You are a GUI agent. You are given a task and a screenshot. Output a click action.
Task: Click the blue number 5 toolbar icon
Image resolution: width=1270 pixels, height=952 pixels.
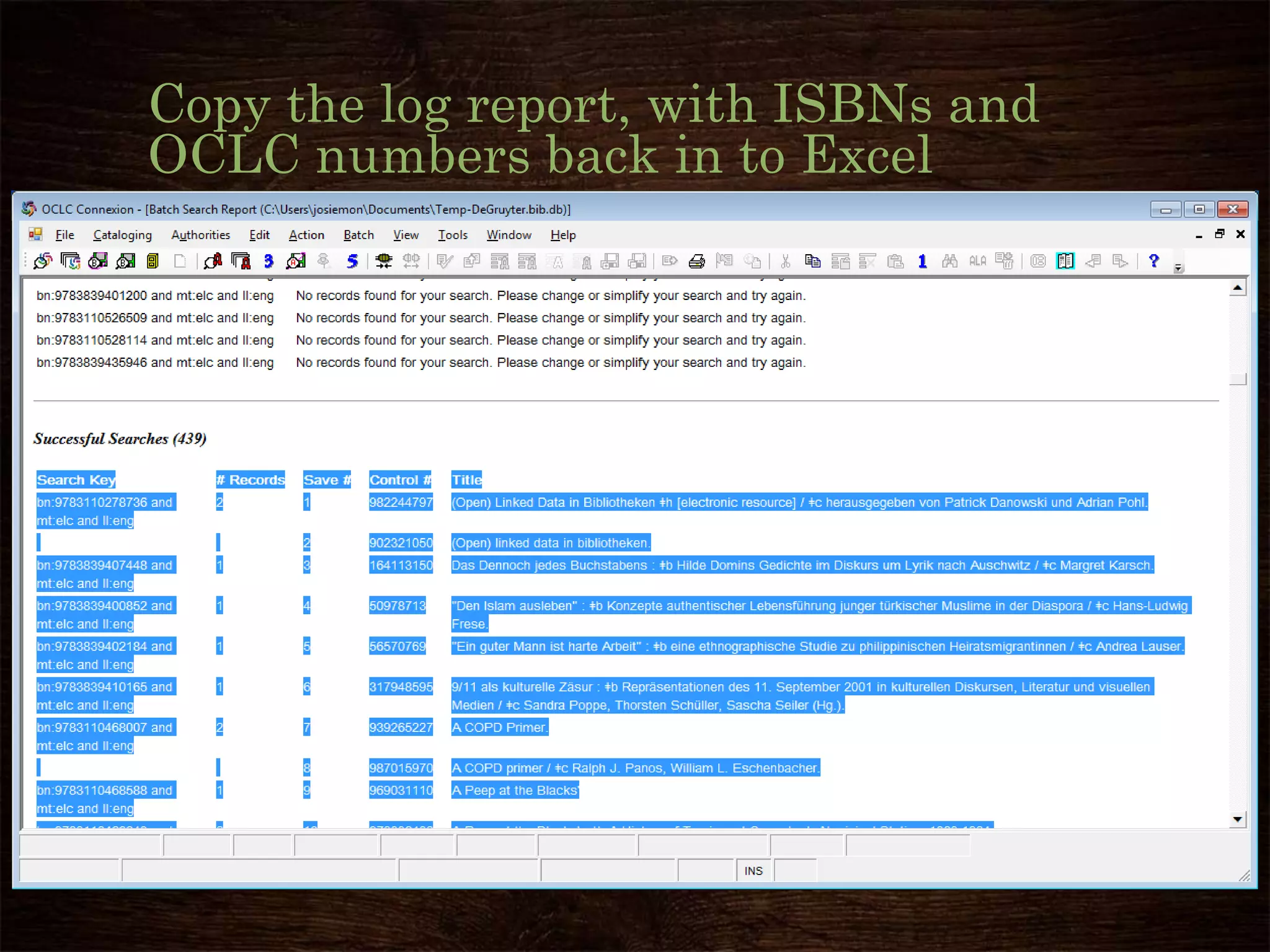tap(352, 261)
